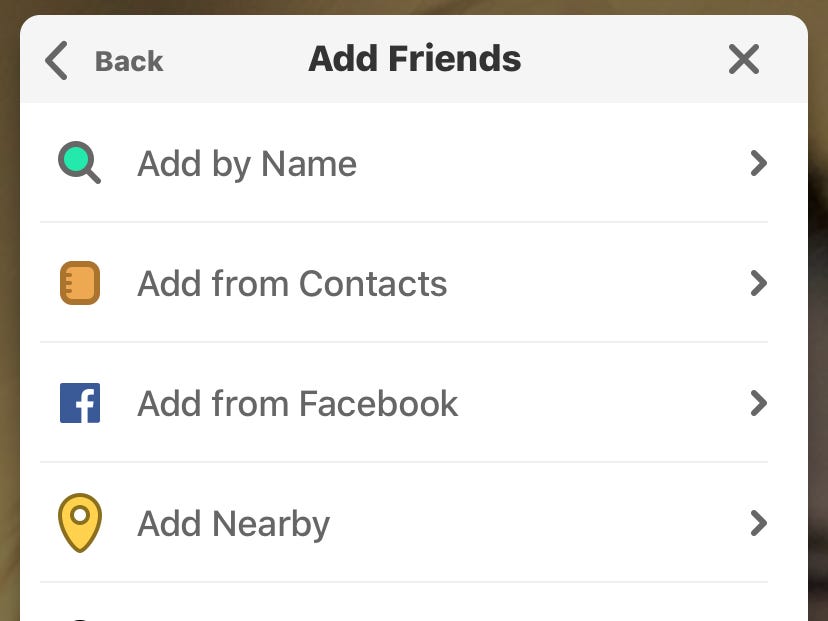
Task: Expand the Add by Name chevron arrow
Action: pyautogui.click(x=758, y=163)
